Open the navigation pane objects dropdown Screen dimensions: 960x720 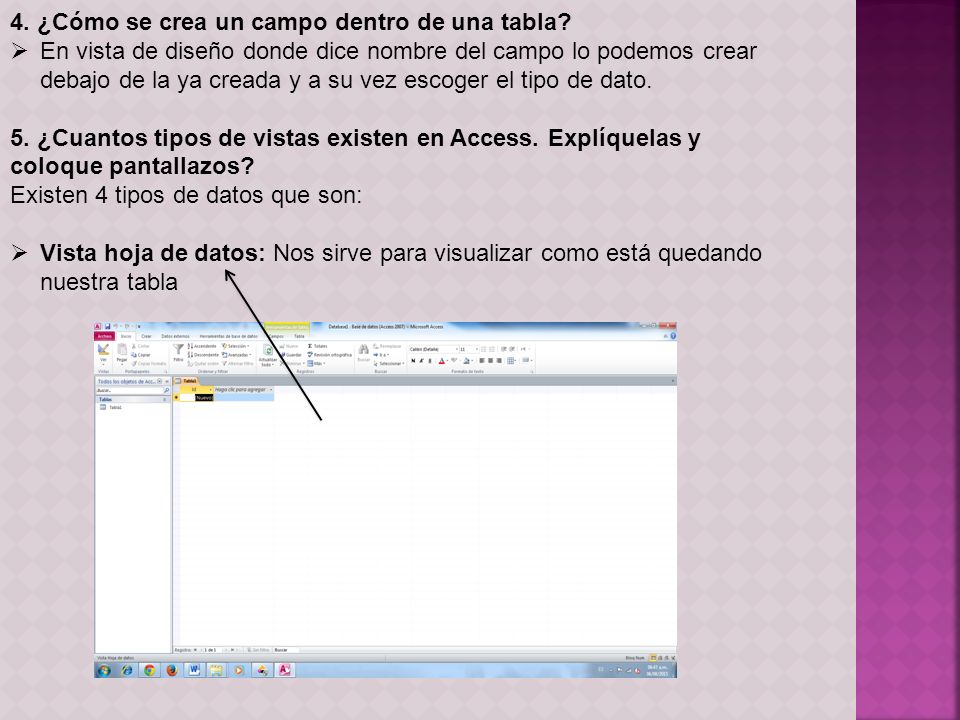pyautogui.click(x=160, y=381)
